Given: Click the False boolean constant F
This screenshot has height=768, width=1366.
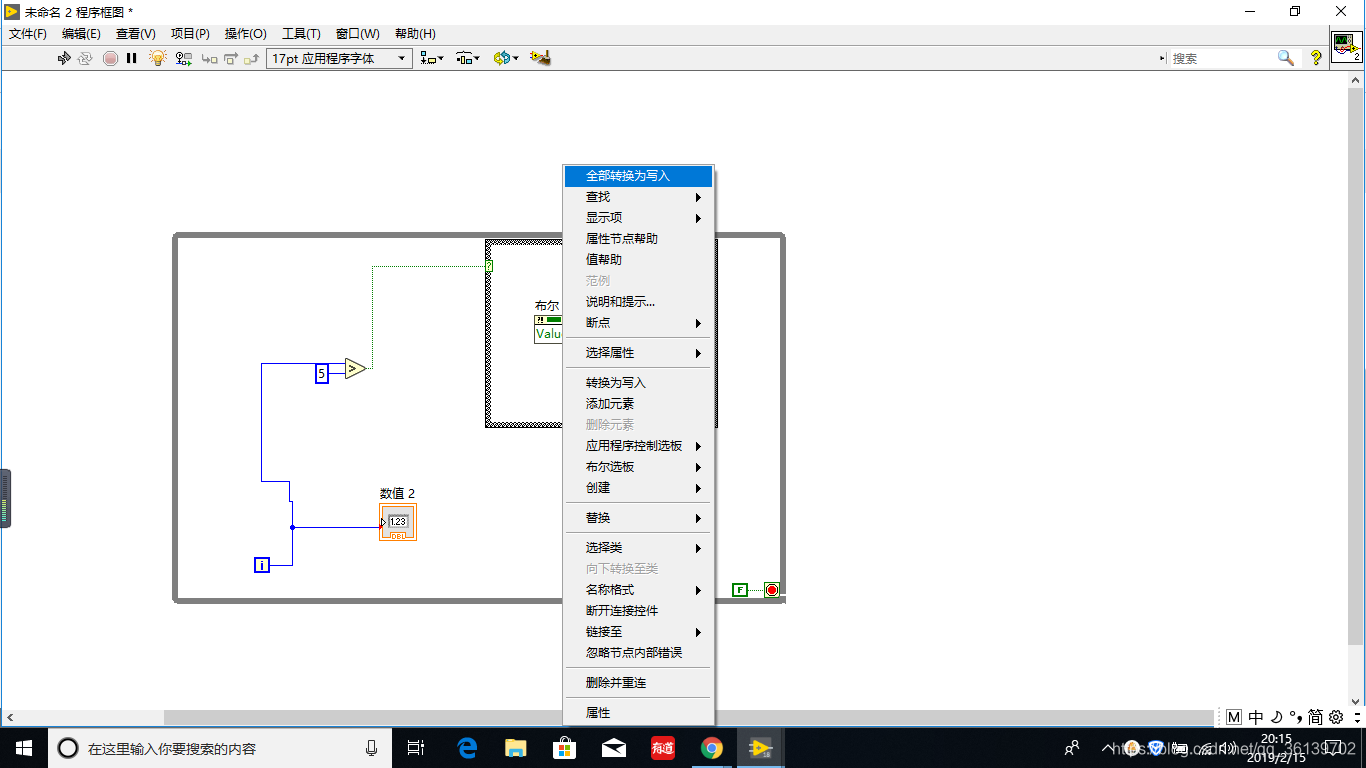Looking at the screenshot, I should coord(740,590).
